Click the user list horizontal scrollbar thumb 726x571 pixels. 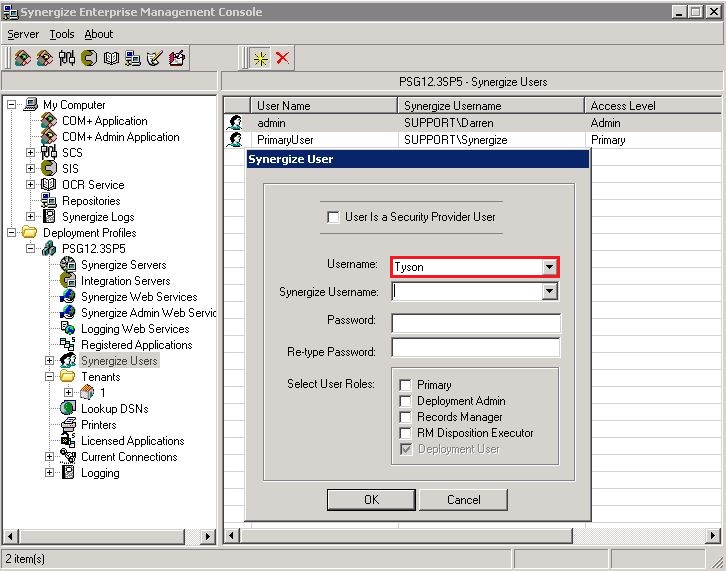click(406, 536)
